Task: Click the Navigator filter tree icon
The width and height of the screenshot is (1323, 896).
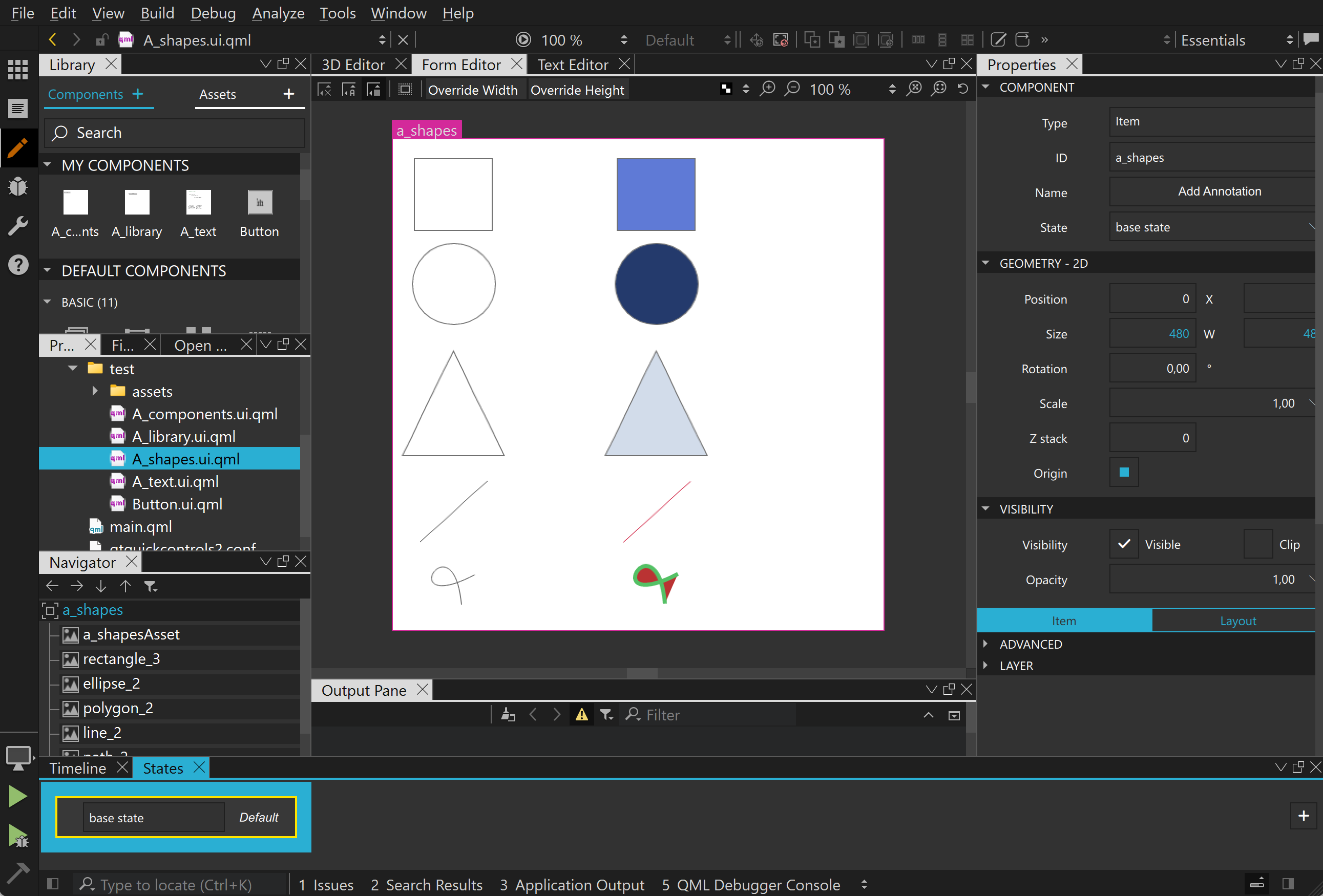Action: pos(150,586)
